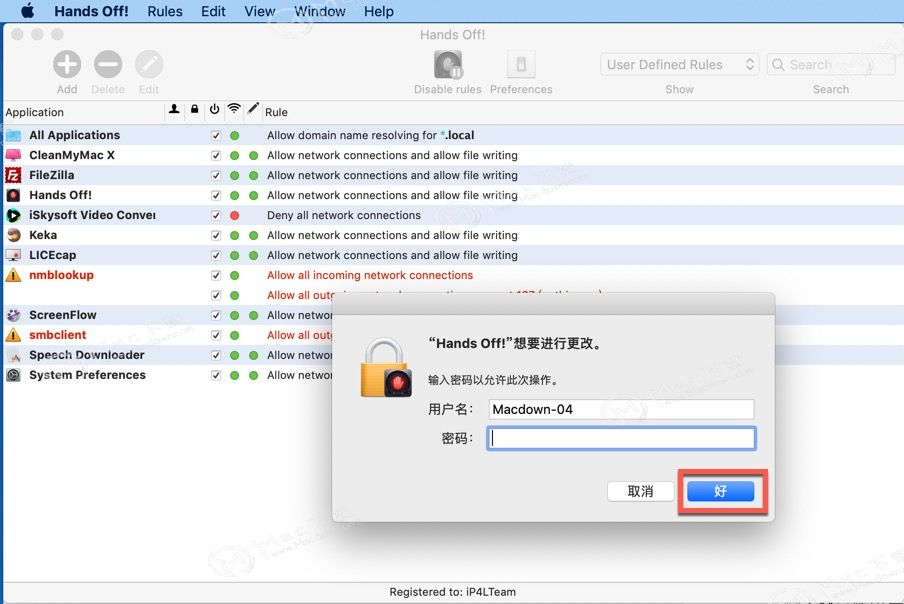Click the Edit pencil icon in toolbar

tap(149, 64)
